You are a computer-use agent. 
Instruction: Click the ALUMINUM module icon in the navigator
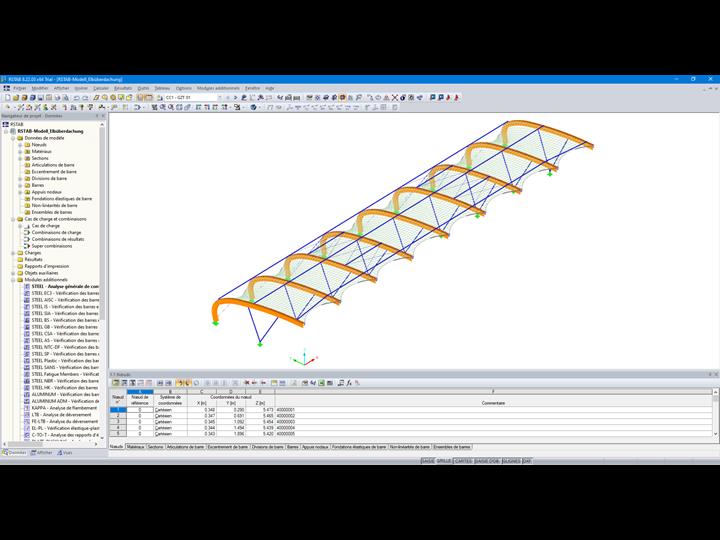(27, 394)
